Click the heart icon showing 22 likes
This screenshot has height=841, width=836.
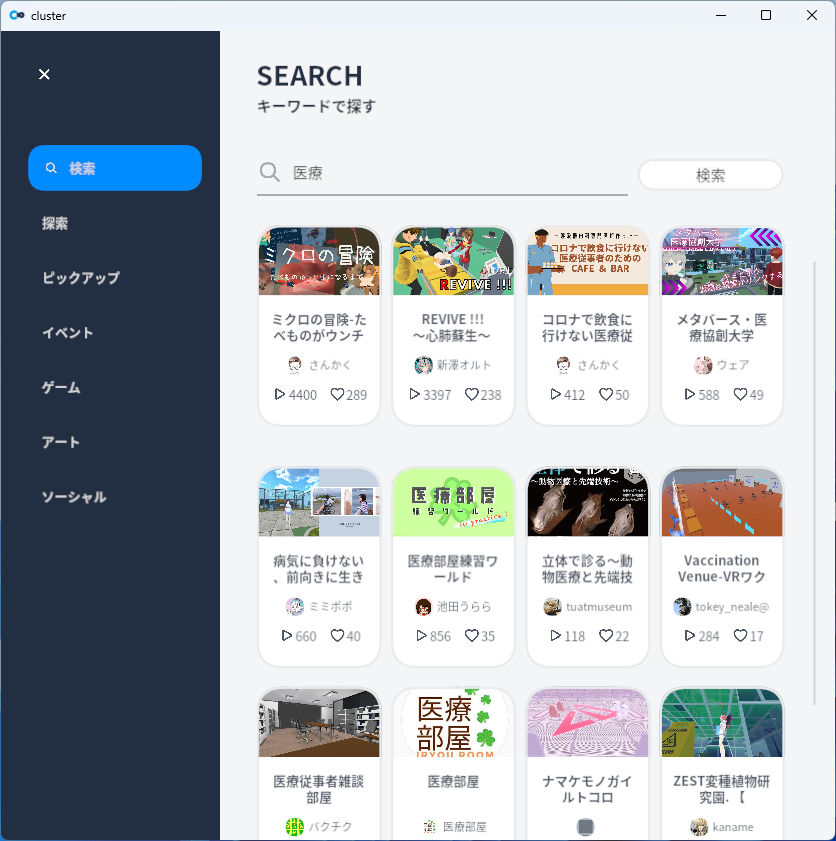(x=606, y=636)
